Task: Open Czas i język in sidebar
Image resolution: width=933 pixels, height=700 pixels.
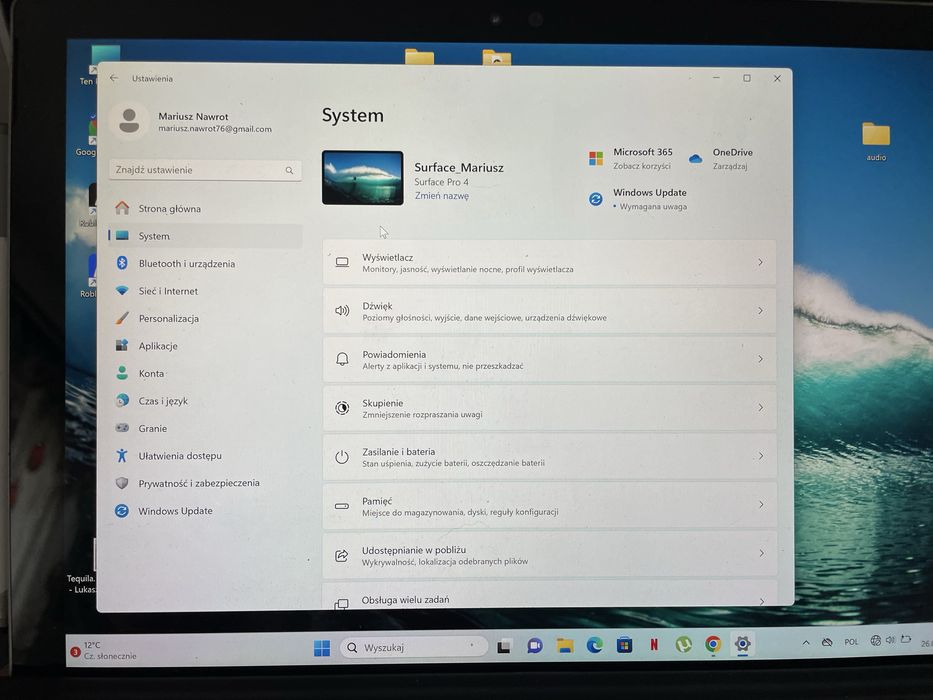Action: (x=205, y=401)
